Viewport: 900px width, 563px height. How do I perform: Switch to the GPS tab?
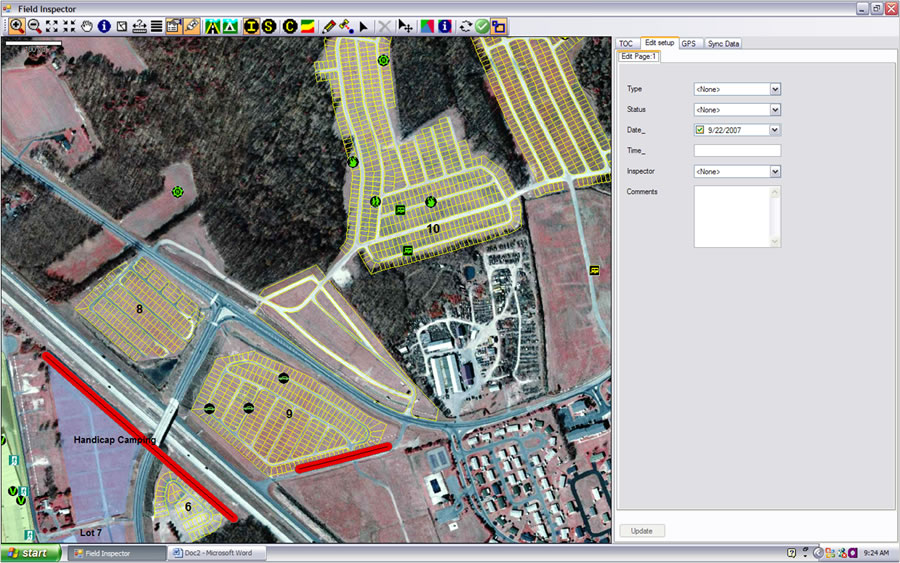689,44
